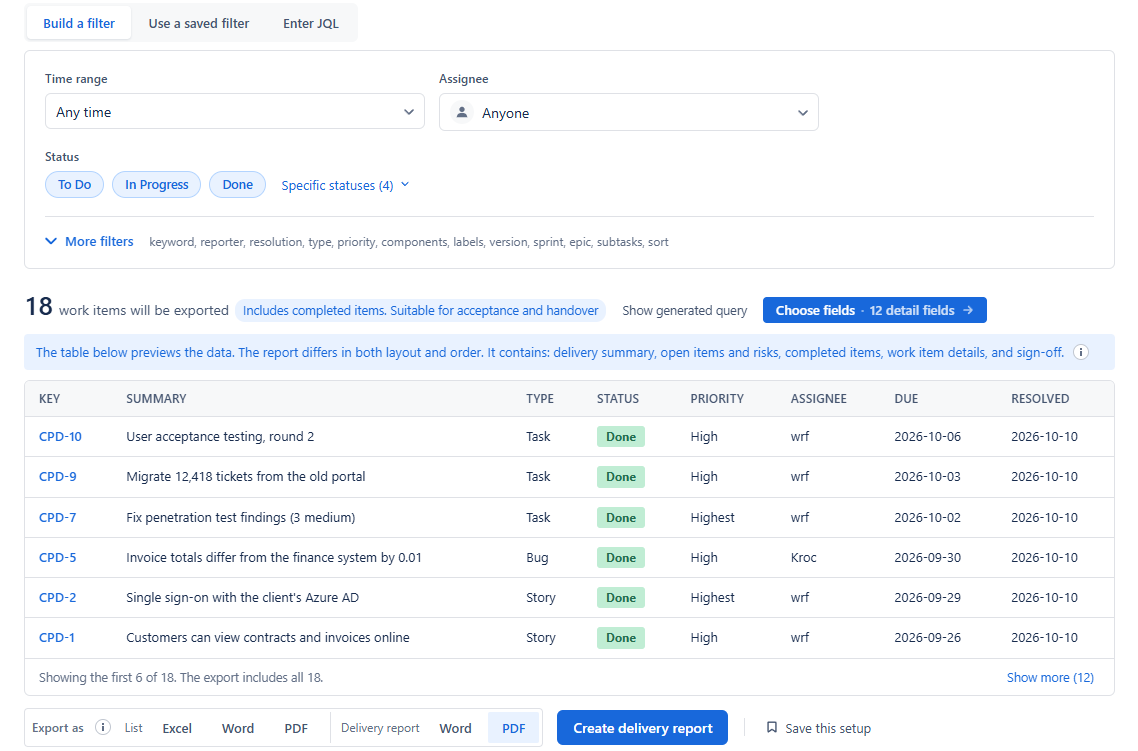This screenshot has height=751, width=1138.
Task: Select PDF list export format
Action: 296,728
